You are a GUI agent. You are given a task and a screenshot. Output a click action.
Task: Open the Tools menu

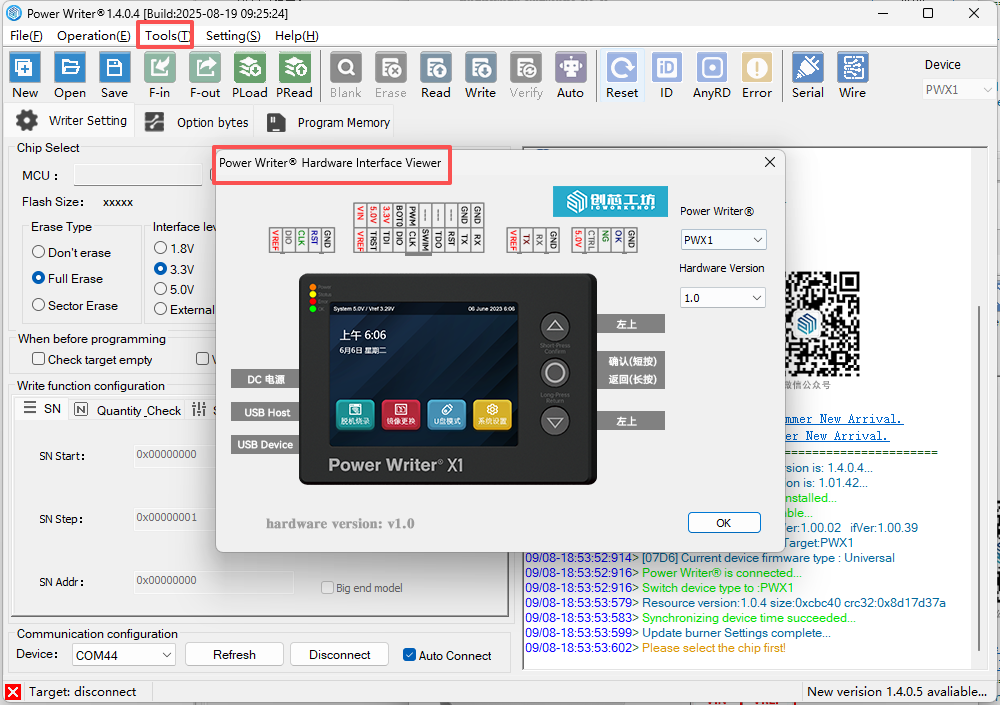coord(166,36)
